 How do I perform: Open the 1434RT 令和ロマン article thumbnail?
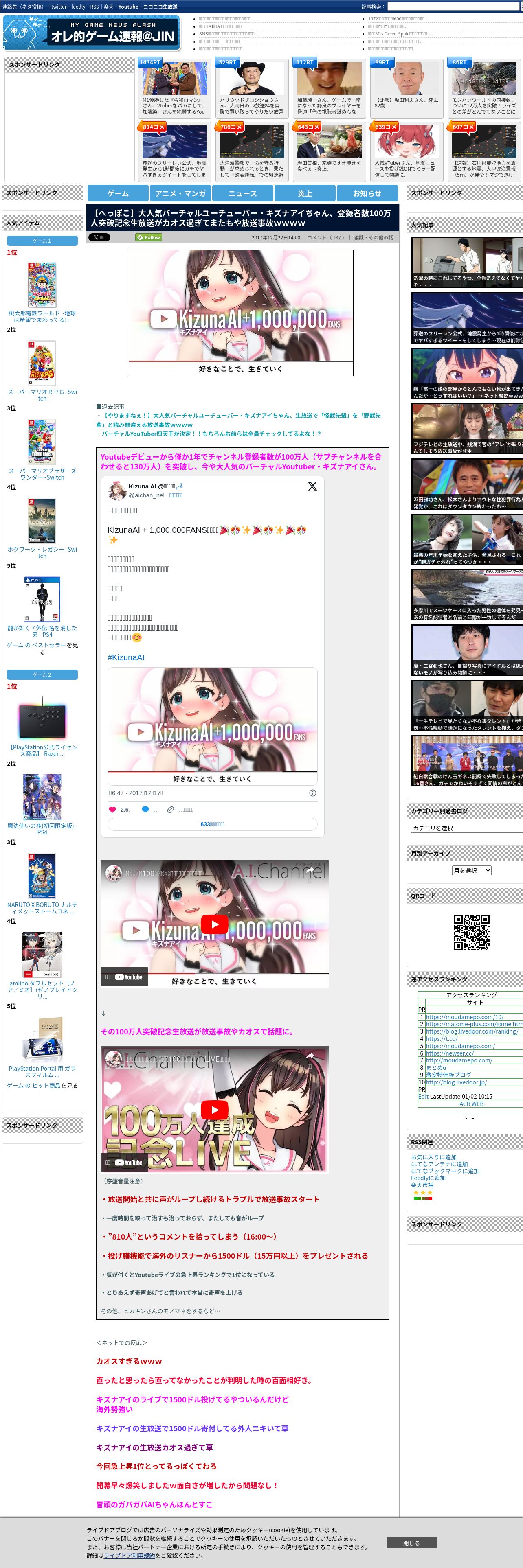pyautogui.click(x=175, y=78)
